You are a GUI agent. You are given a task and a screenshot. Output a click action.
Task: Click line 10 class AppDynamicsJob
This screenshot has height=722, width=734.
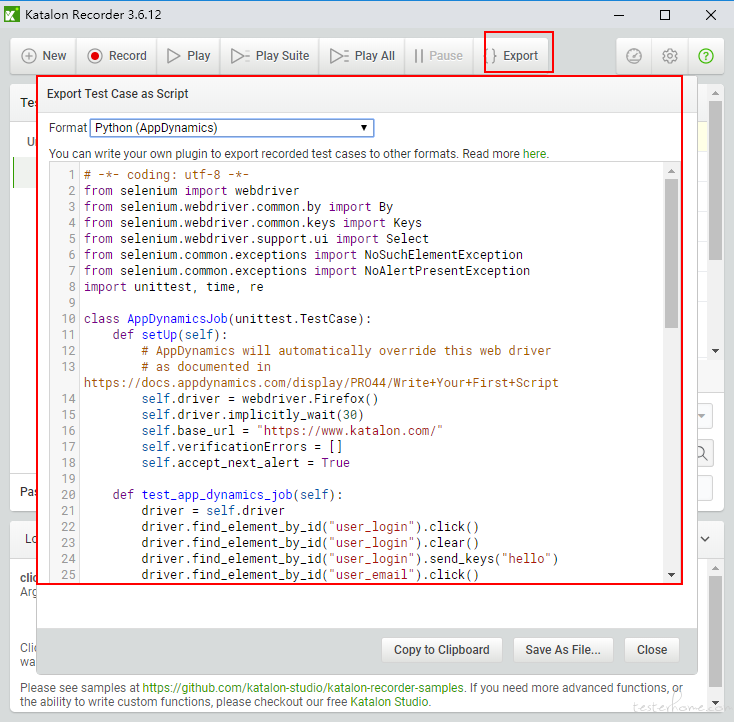227,319
